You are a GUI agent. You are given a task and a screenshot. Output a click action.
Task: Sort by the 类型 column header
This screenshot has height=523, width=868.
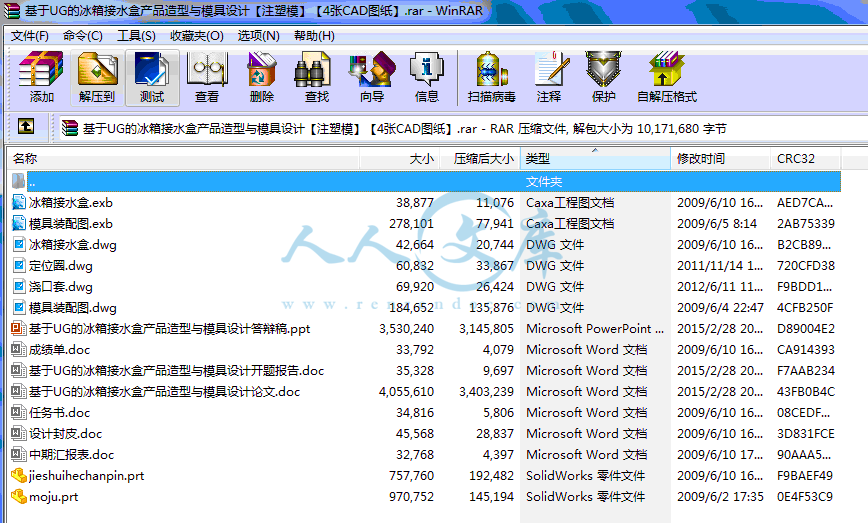[x=595, y=159]
